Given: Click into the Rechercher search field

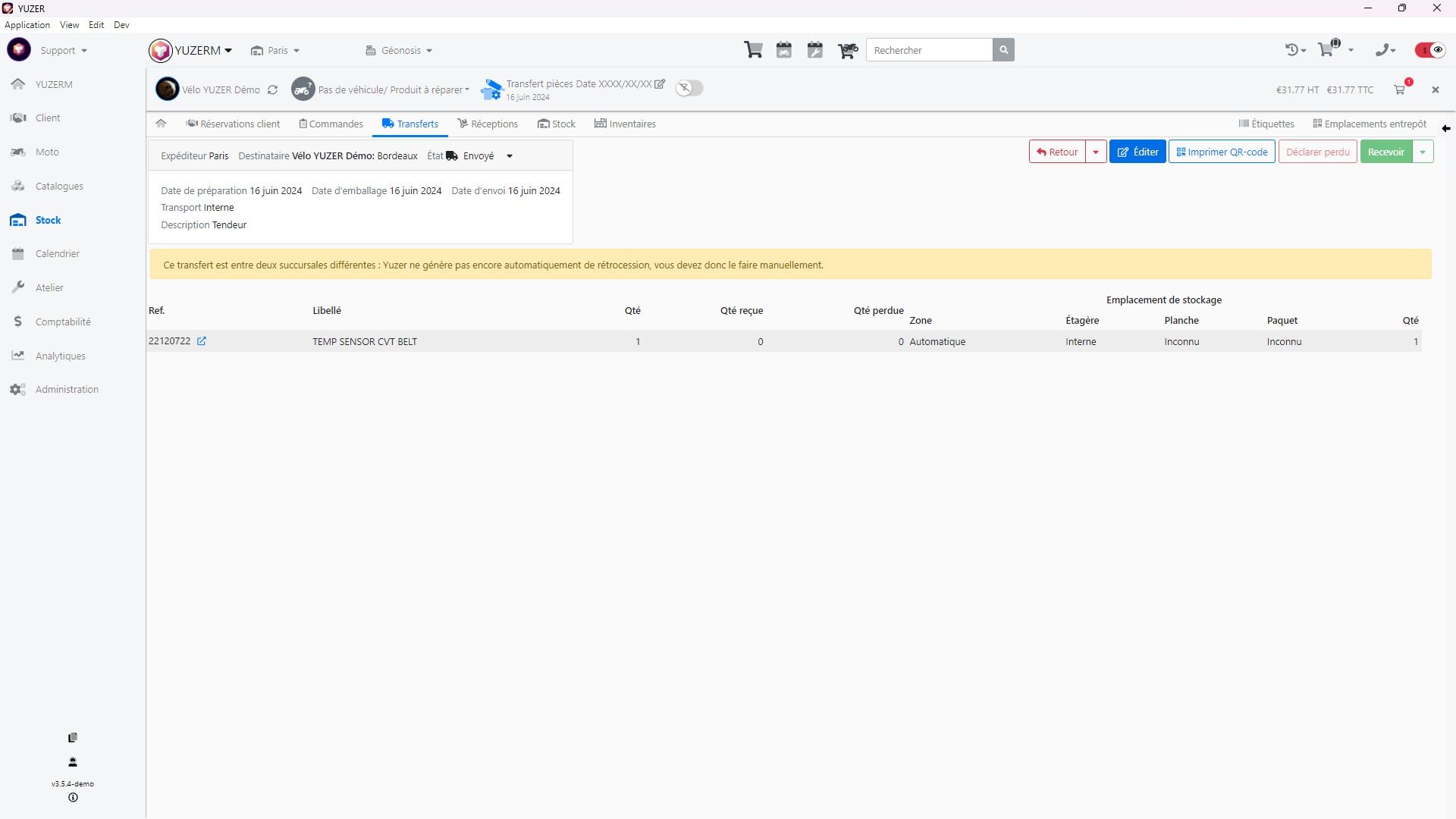Looking at the screenshot, I should (929, 50).
